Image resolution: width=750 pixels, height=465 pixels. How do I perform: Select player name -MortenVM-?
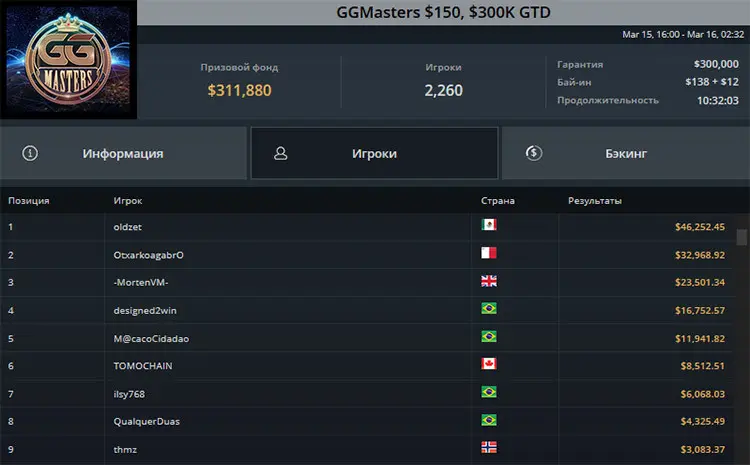tap(141, 282)
